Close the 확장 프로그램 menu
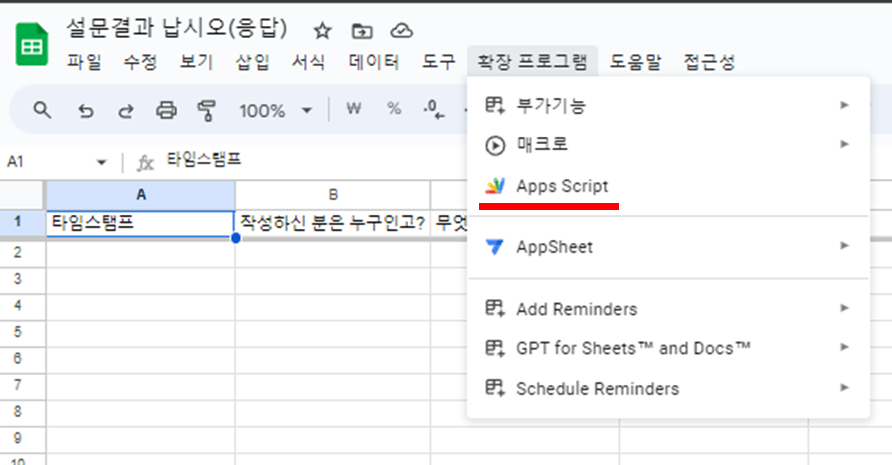 pyautogui.click(x=532, y=61)
